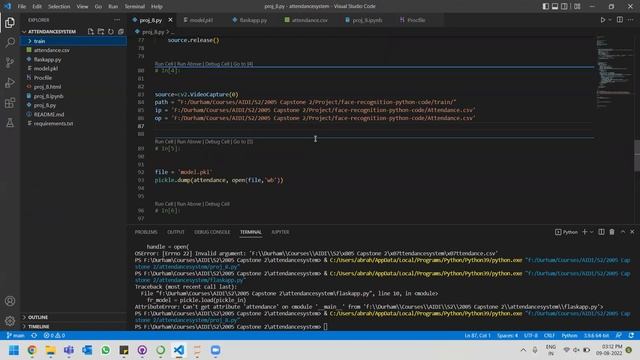
Task: Toggle primary side bar layout icon
Action: click(546, 6)
